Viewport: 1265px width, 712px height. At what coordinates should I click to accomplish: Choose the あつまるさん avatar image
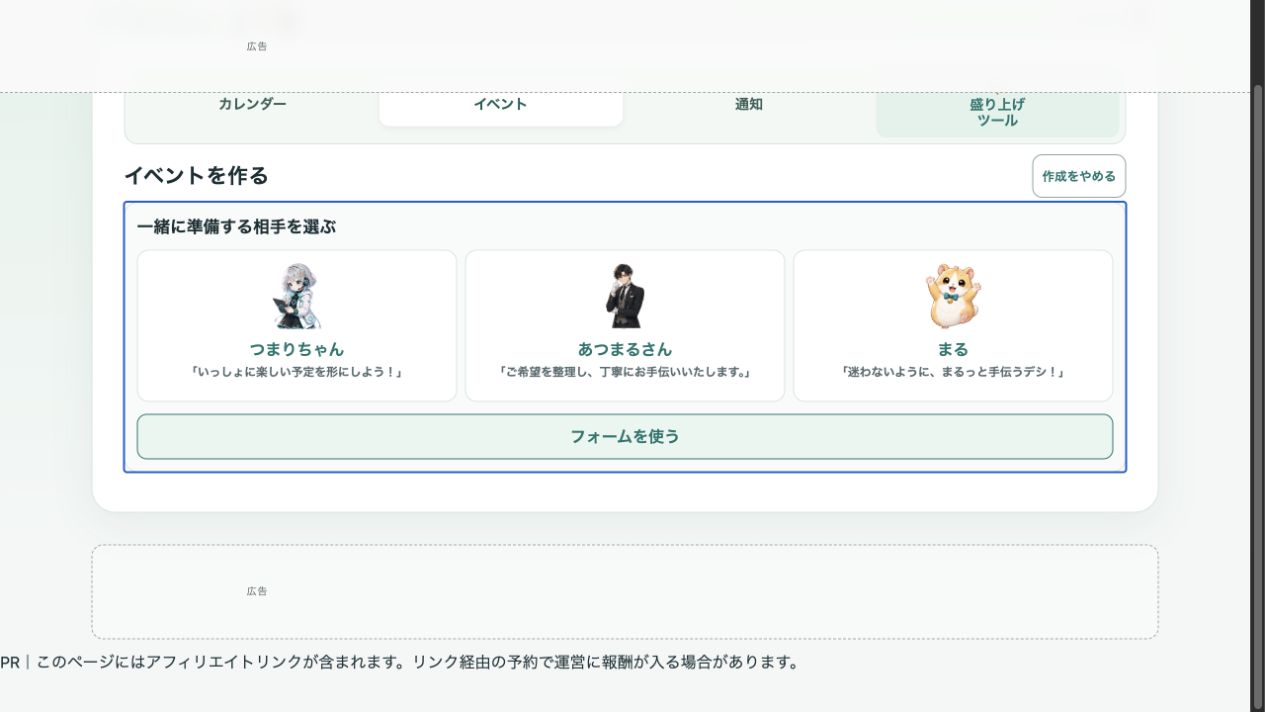coord(625,296)
